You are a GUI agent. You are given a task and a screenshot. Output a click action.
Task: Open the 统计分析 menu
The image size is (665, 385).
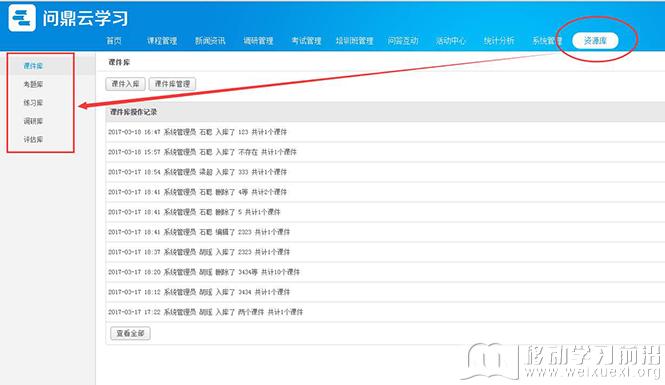[x=499, y=41]
